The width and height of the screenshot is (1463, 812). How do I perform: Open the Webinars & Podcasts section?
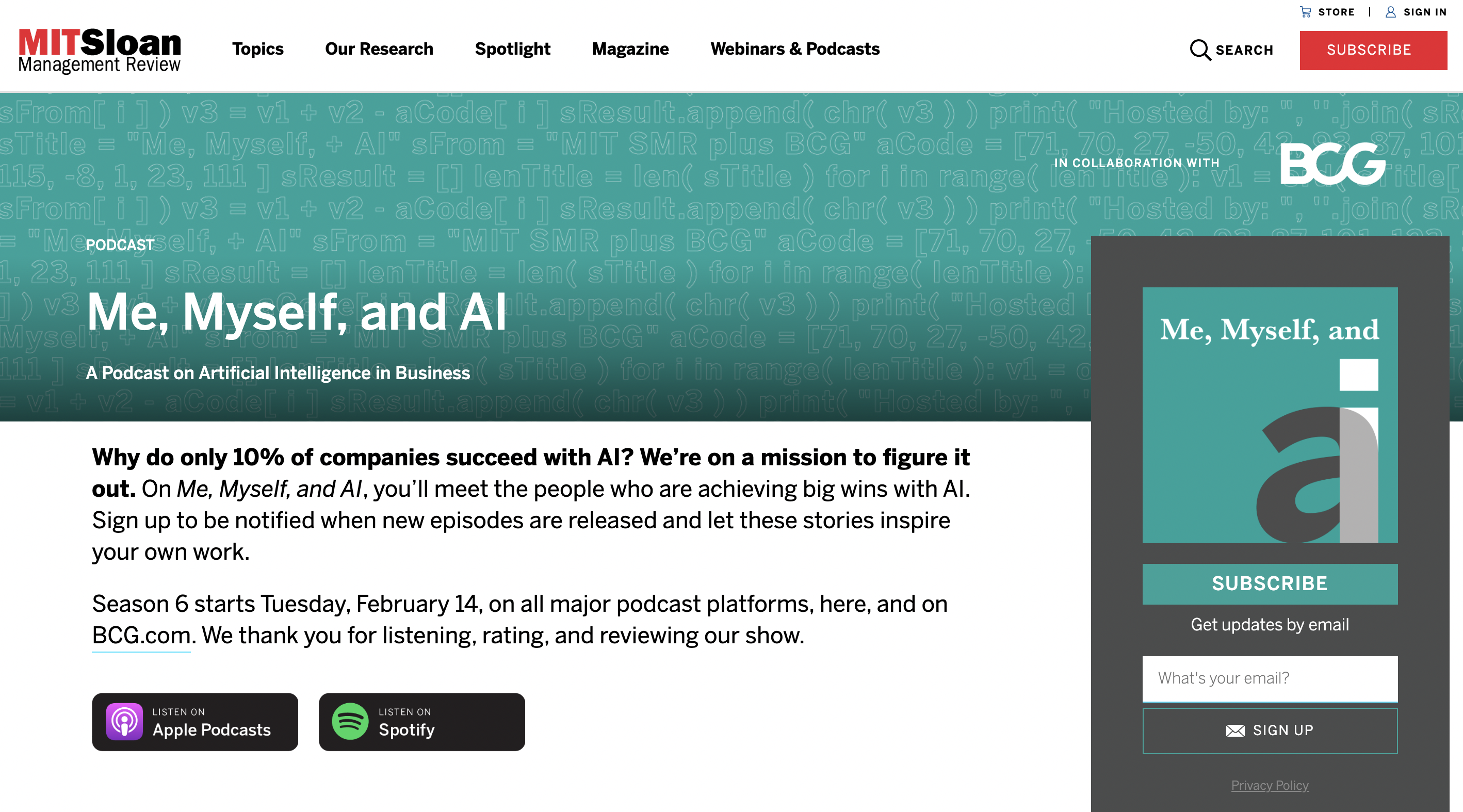[794, 50]
